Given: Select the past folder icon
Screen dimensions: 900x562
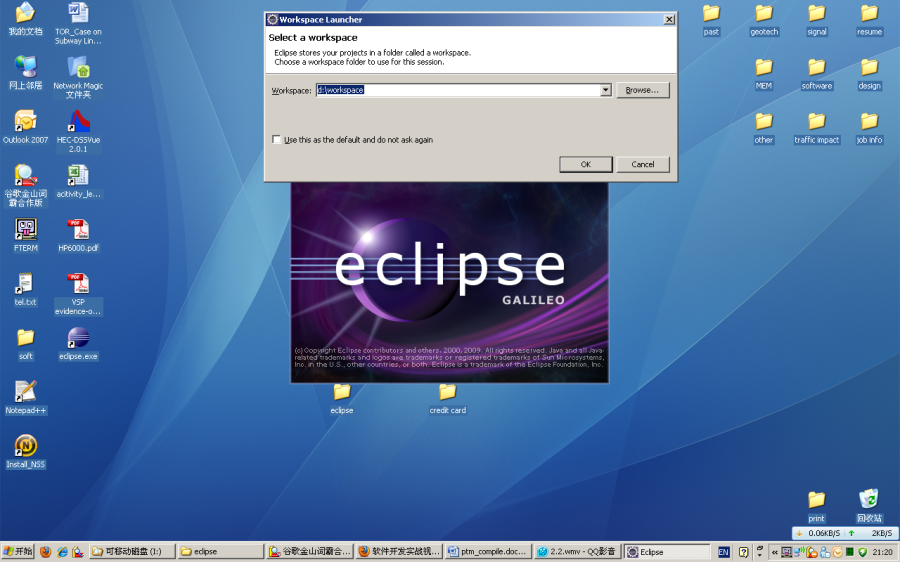Looking at the screenshot, I should point(711,21).
